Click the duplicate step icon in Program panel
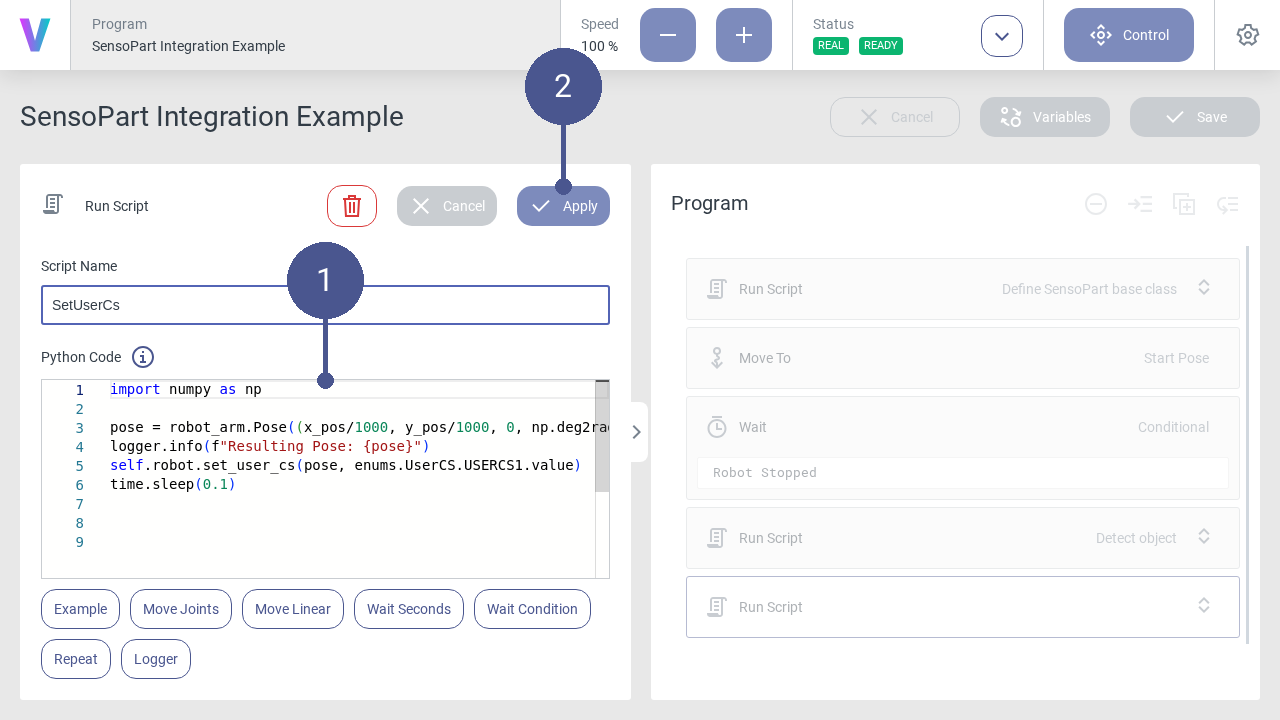Screen dimensions: 1280x720 [x=1184, y=204]
